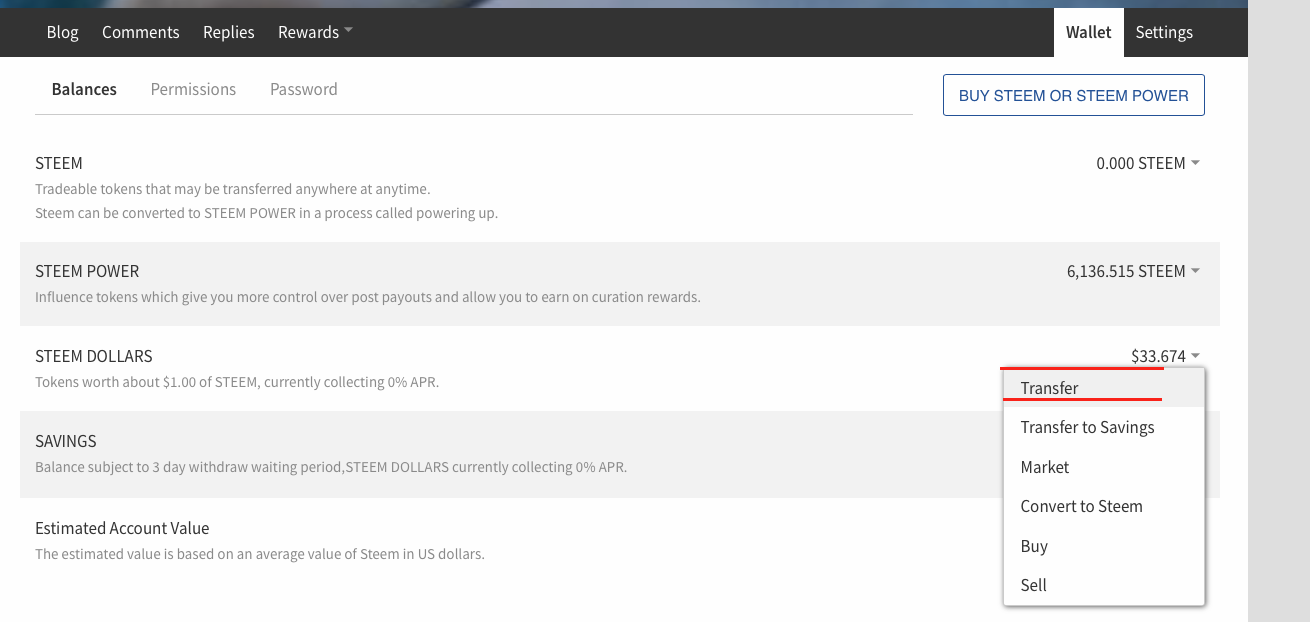Pick Market from the dropdown menu

pos(1045,467)
